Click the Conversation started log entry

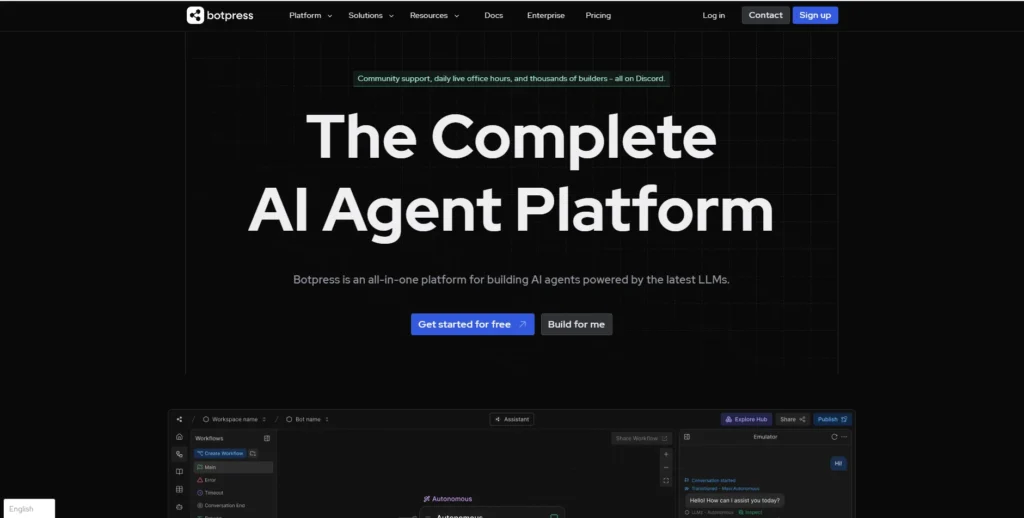[712, 480]
